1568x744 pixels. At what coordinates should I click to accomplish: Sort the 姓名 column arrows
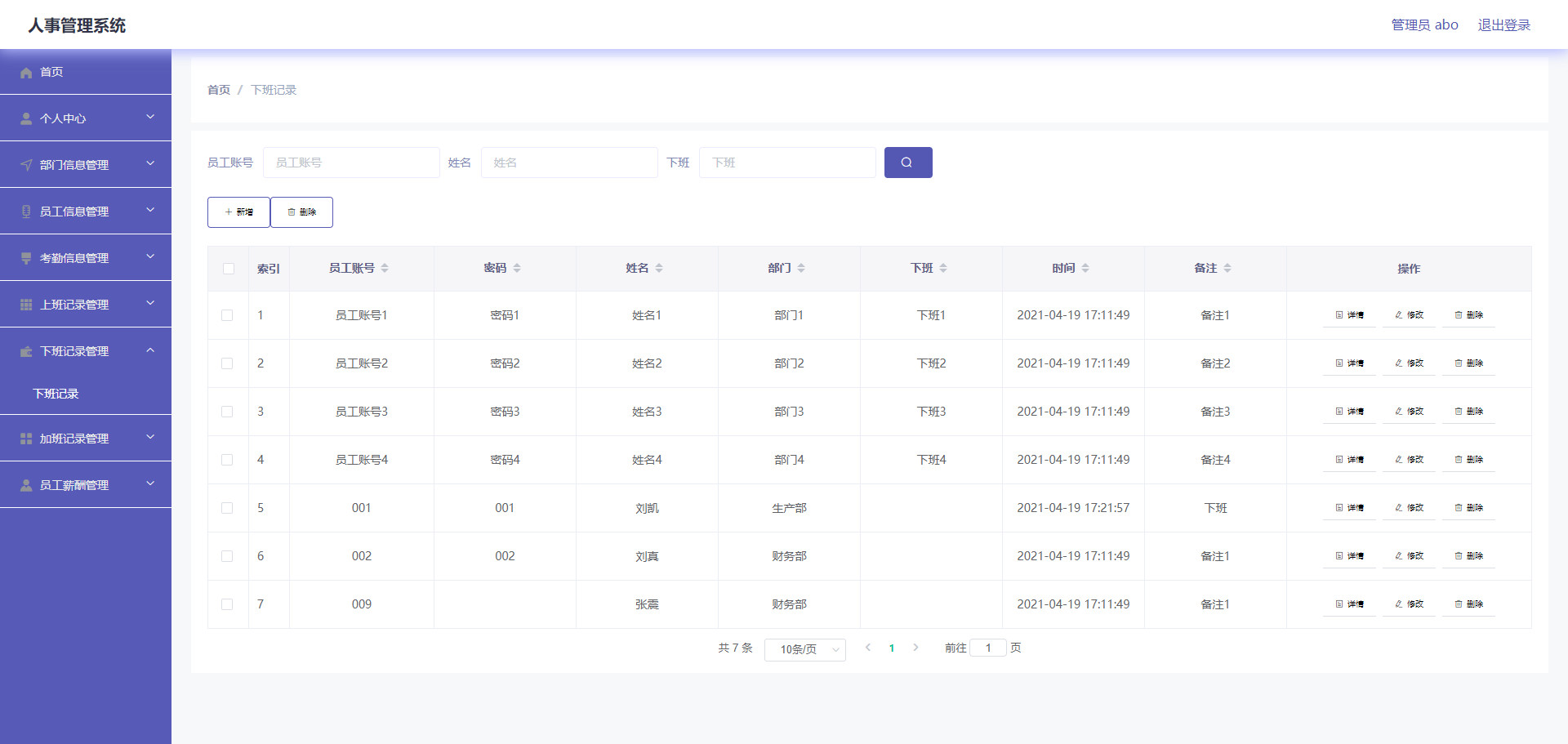click(659, 268)
